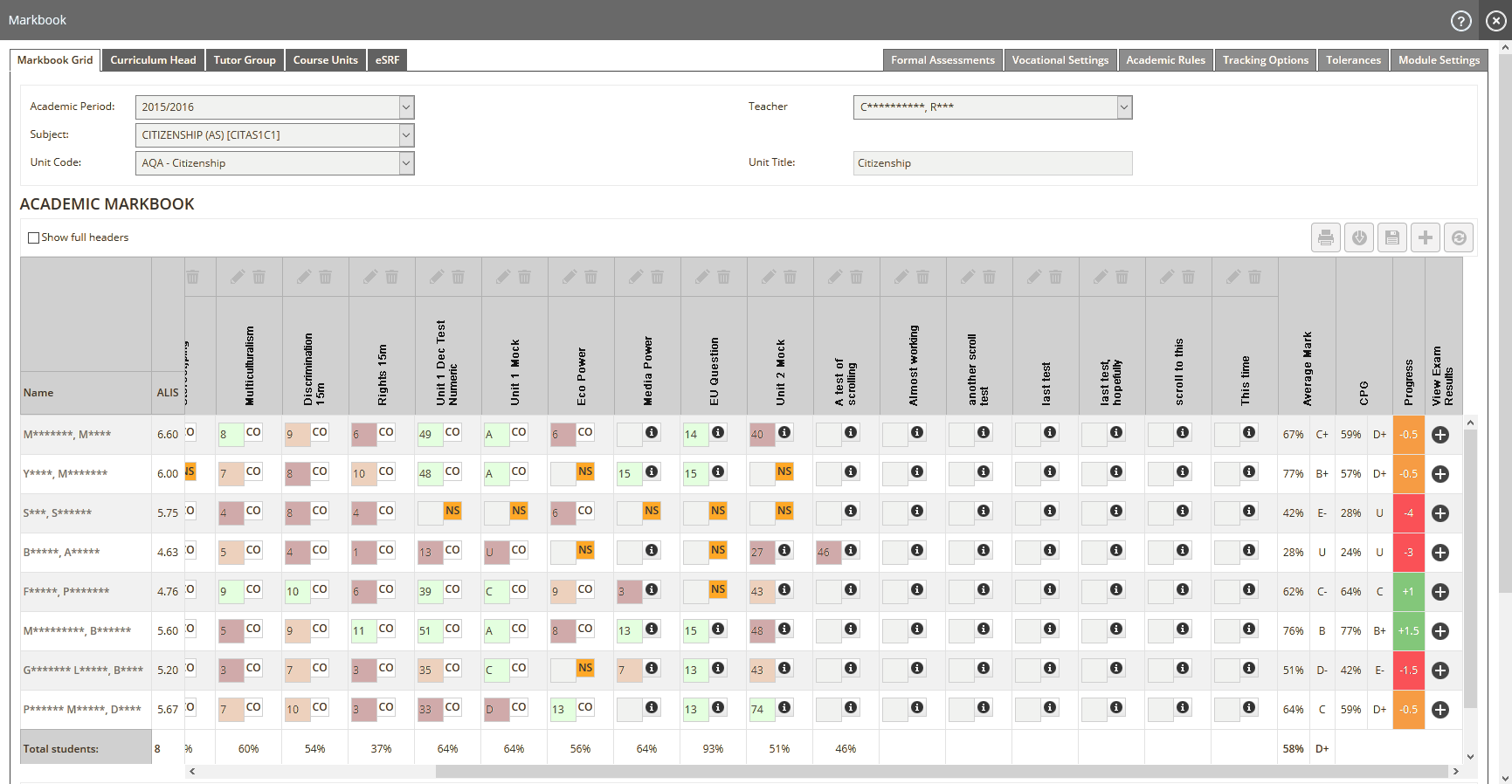Edit the Multiculturalism column with its pencil icon

coord(237,277)
